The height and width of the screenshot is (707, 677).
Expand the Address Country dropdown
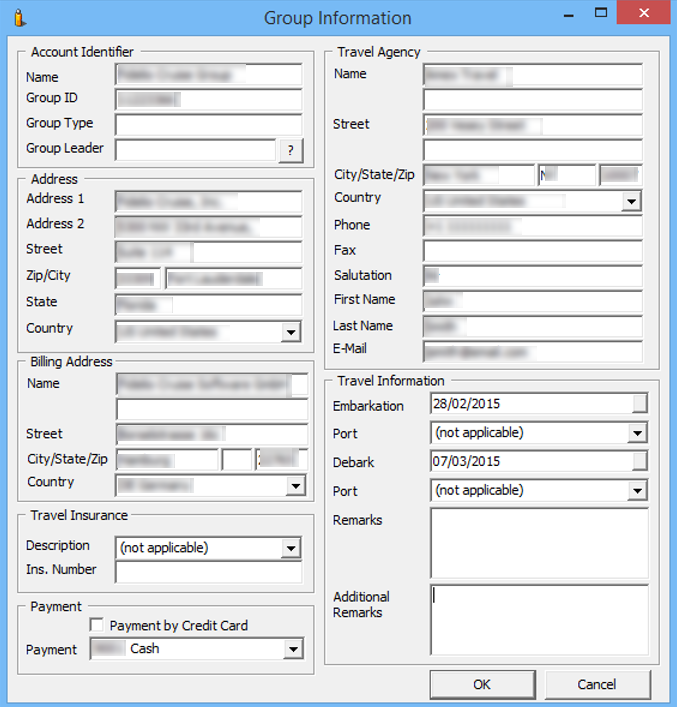coord(291,333)
